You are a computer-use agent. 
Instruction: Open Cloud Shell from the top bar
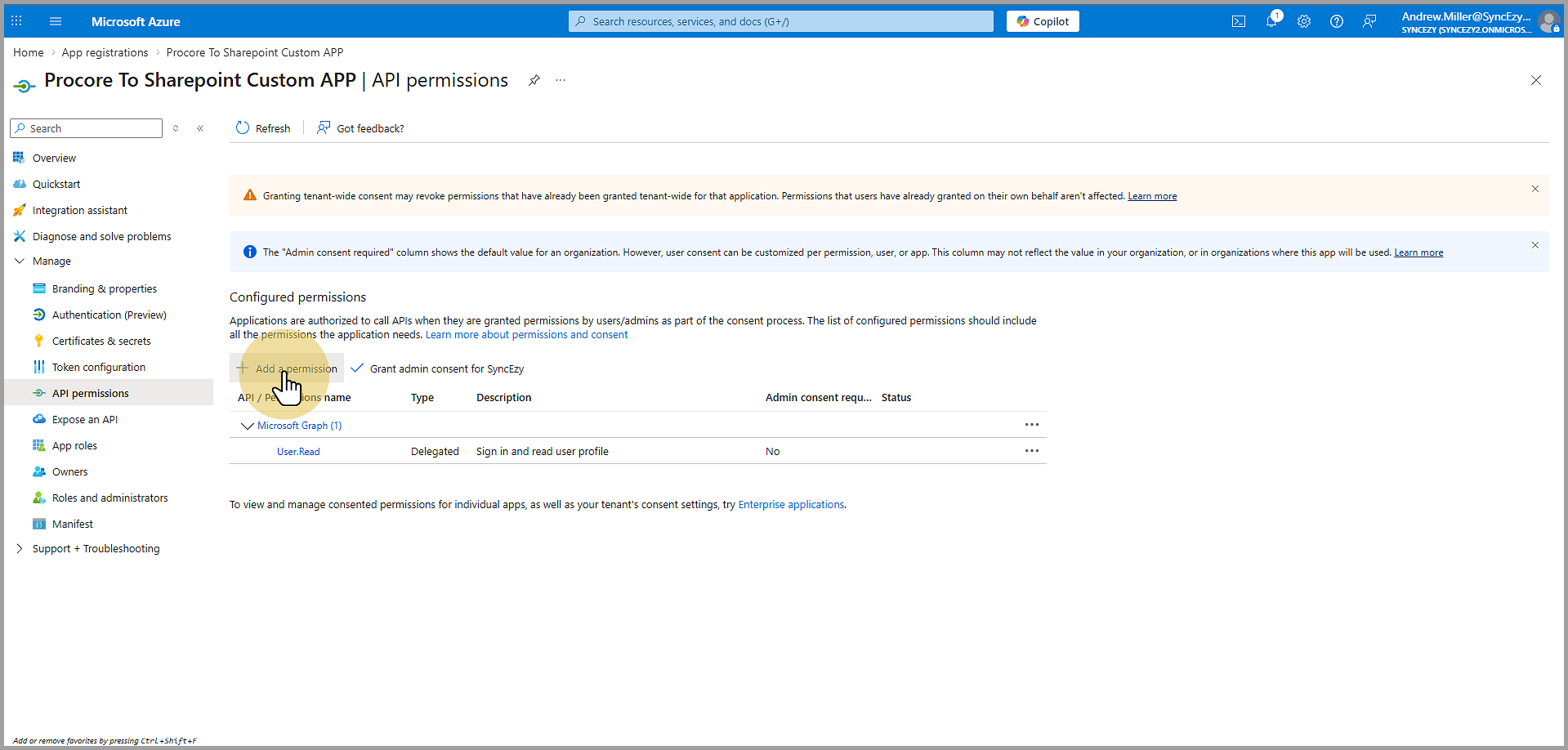(1239, 21)
